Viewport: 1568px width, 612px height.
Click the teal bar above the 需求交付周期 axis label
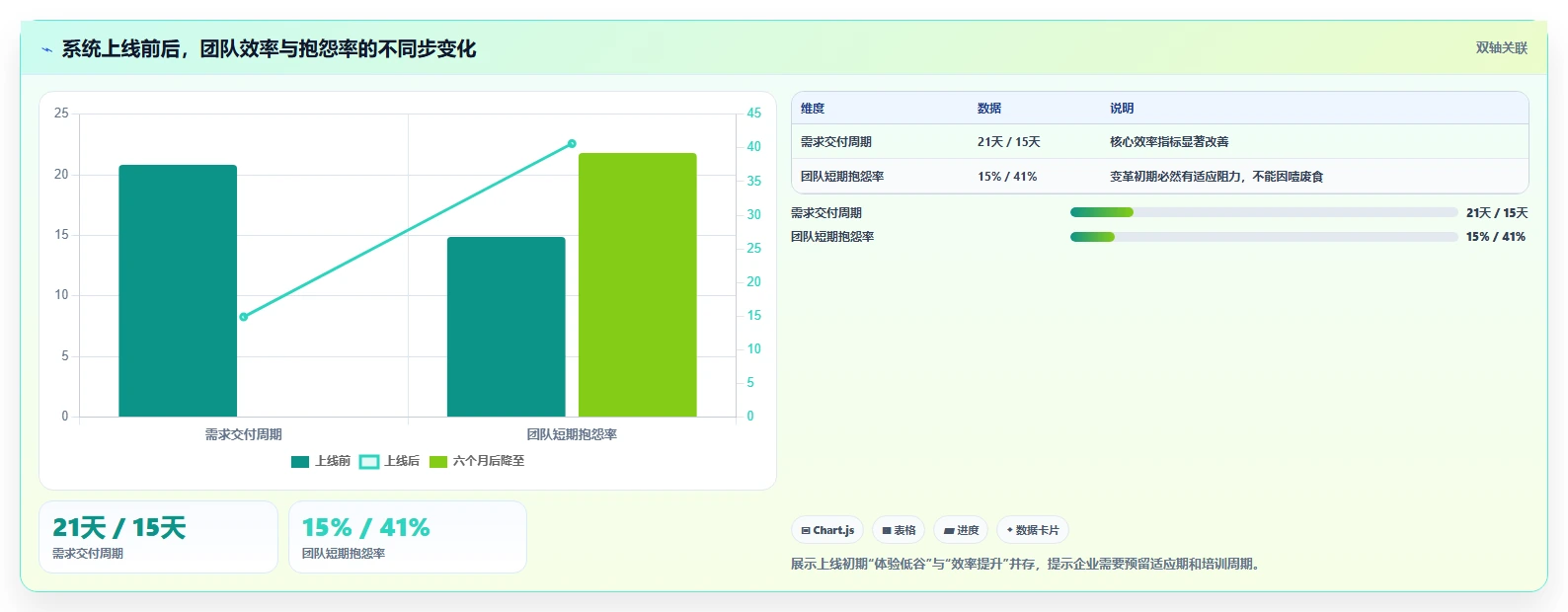(178, 290)
